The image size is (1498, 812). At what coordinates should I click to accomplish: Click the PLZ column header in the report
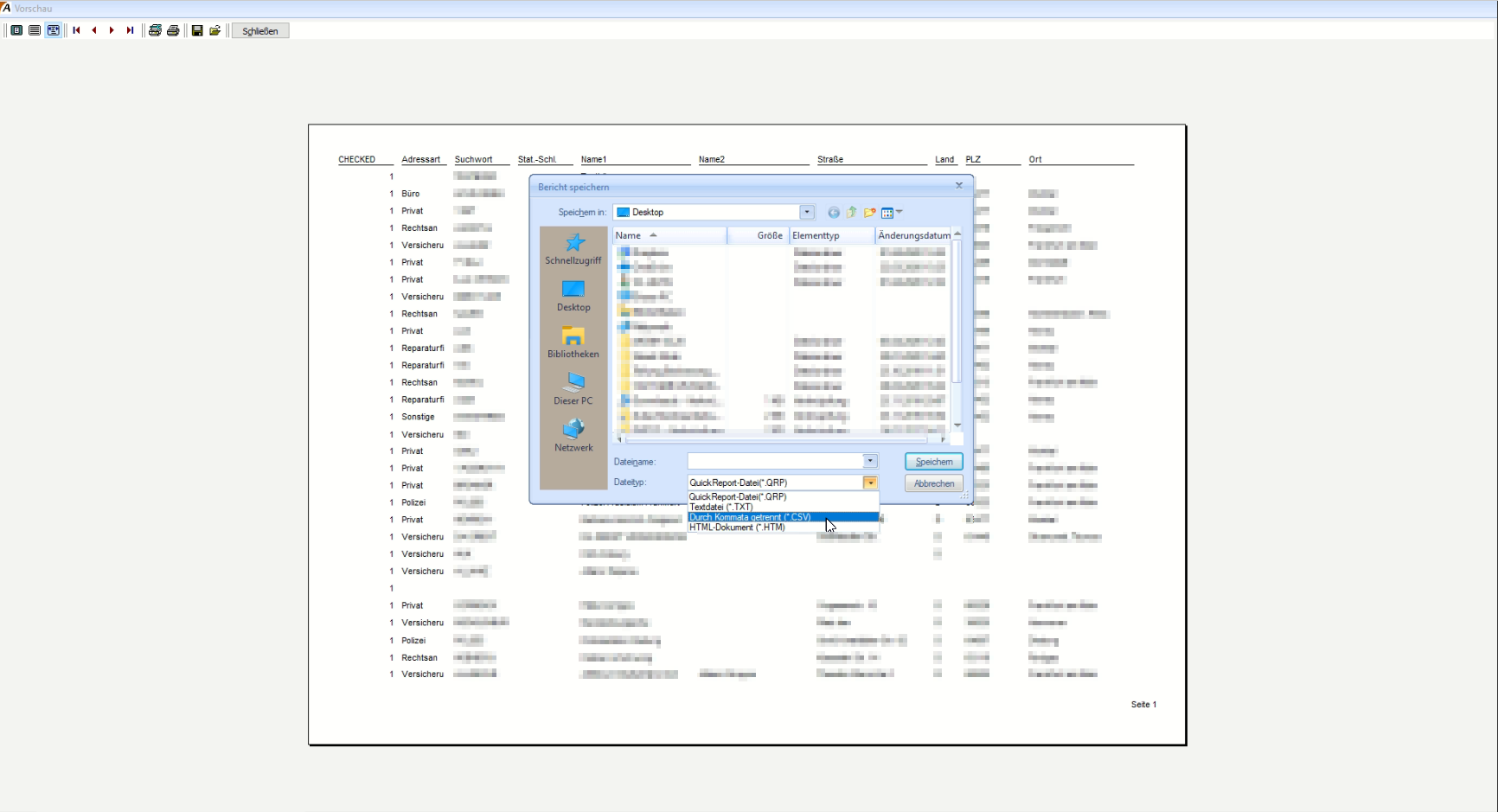click(973, 159)
